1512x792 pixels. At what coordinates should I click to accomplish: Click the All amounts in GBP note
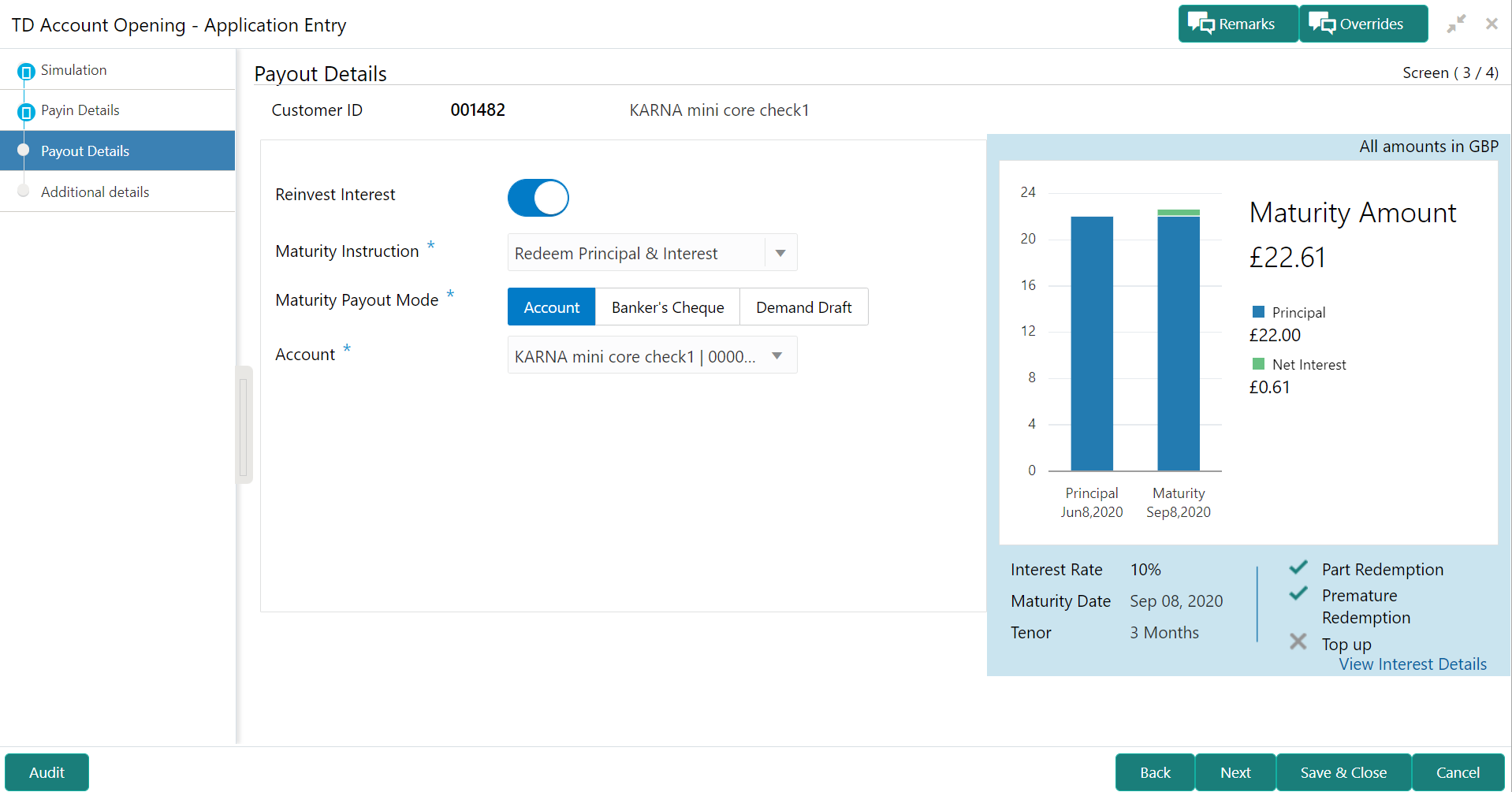(x=1428, y=147)
